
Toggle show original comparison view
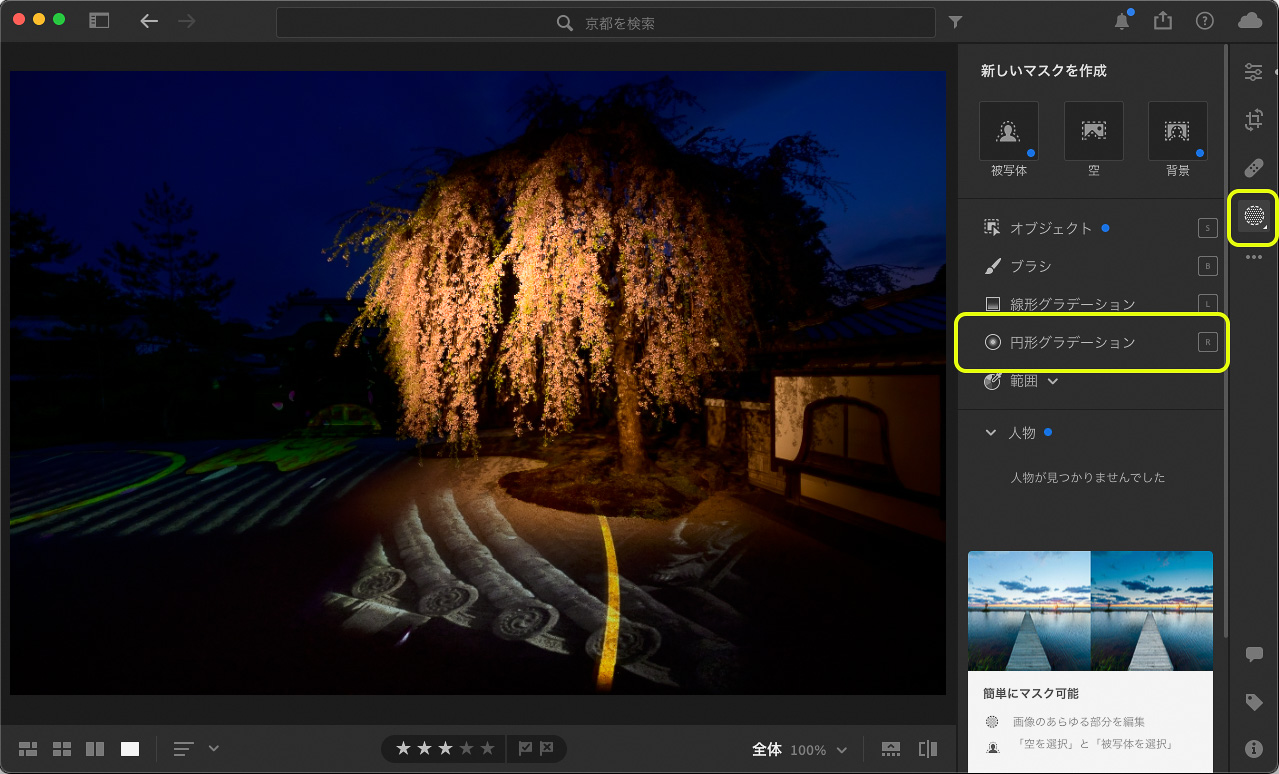[x=928, y=749]
